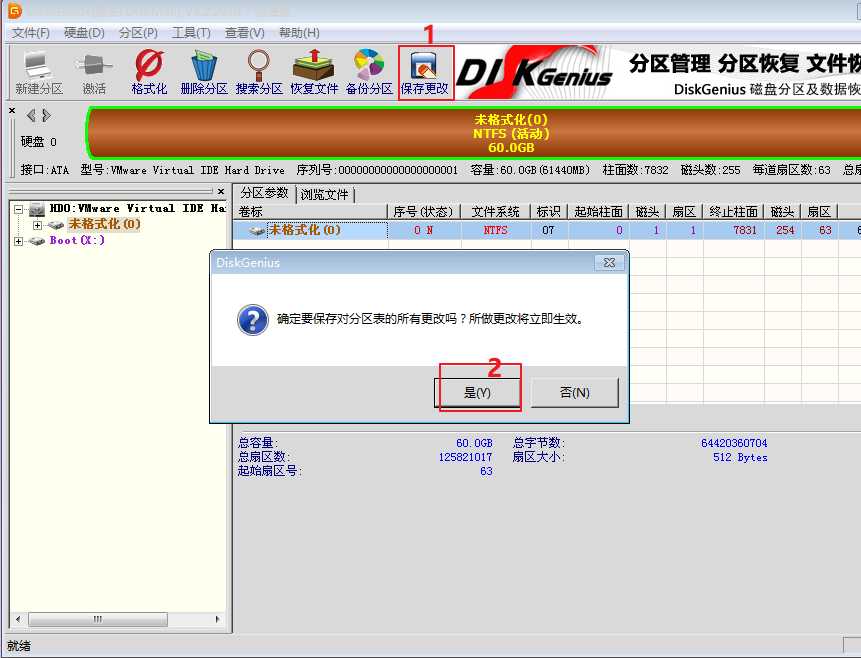This screenshot has width=861, height=658.
Task: Open the 查看(V) menu
Action: 244,33
